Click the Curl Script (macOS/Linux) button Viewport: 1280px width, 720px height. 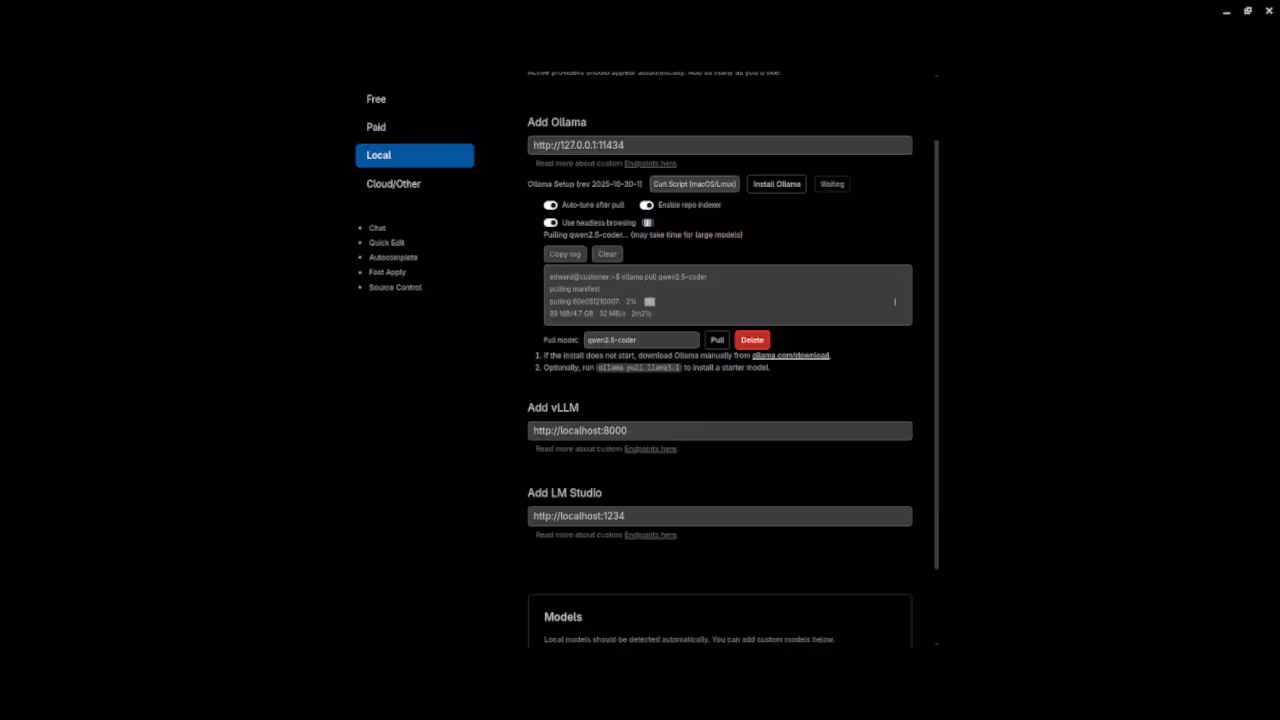click(x=693, y=184)
